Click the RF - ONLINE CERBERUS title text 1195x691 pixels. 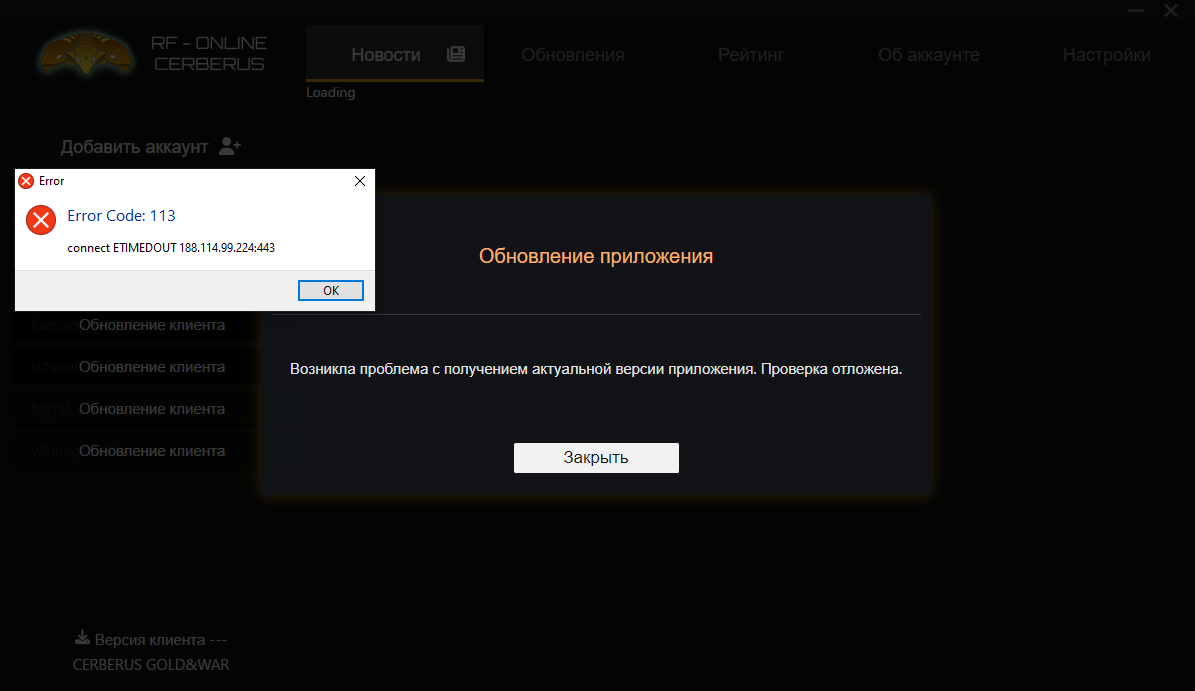[209, 53]
